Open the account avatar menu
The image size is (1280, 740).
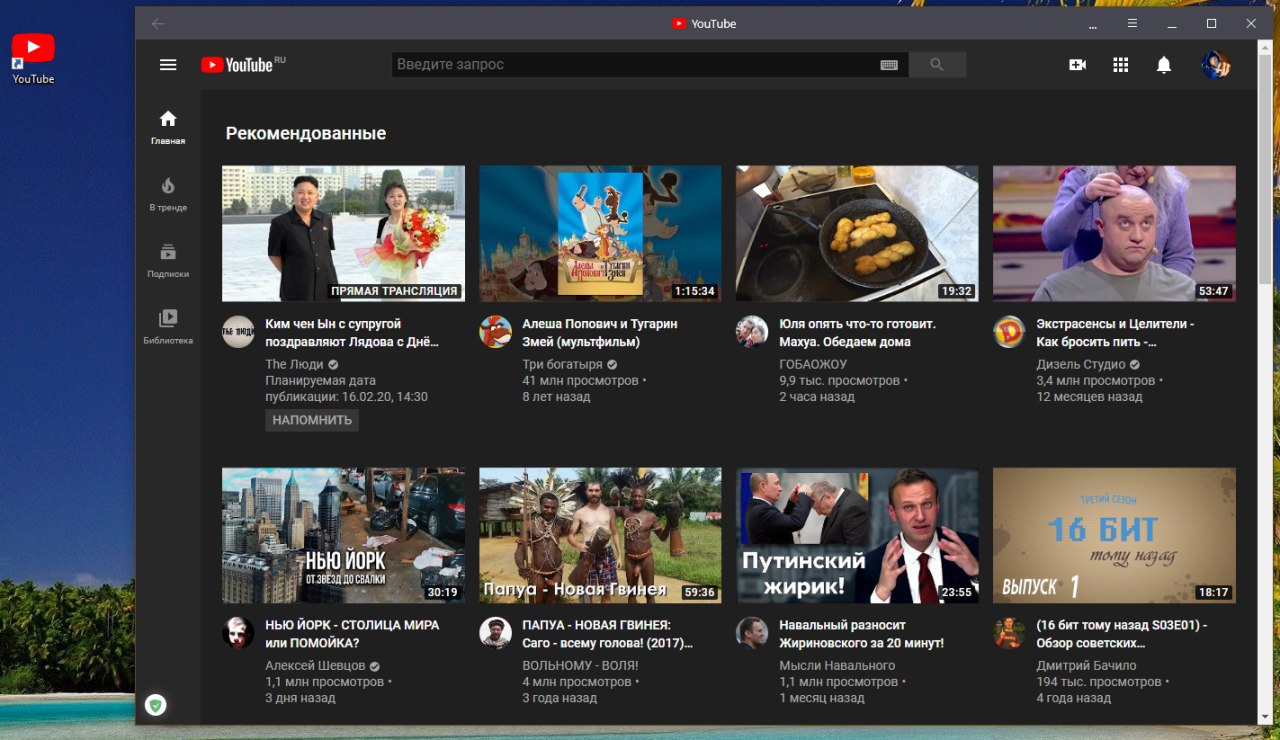[x=1215, y=64]
